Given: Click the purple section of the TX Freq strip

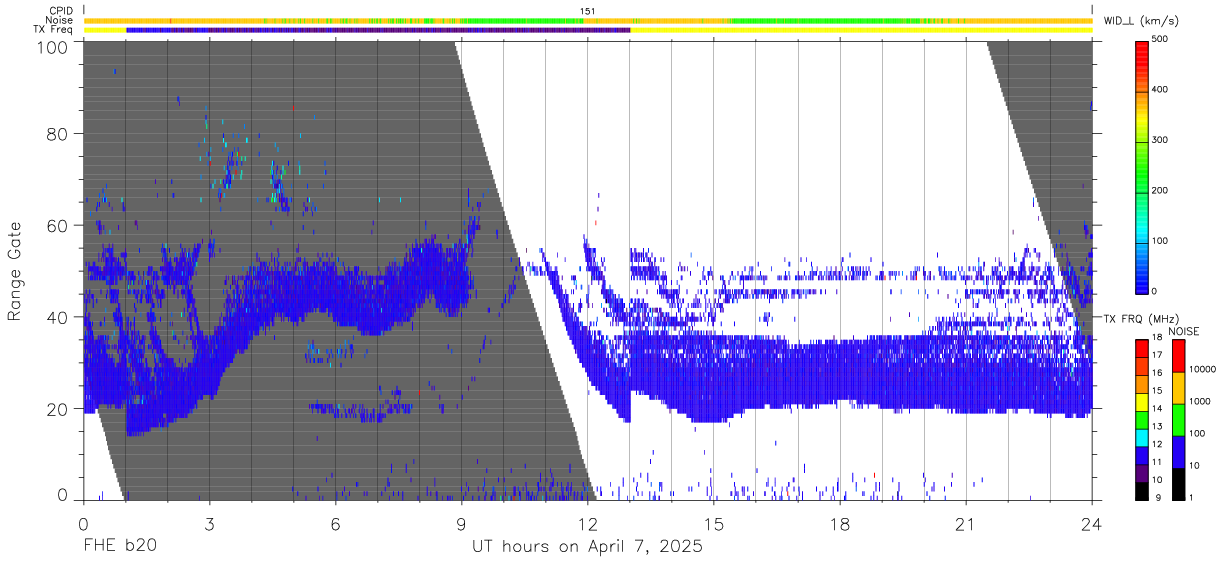Looking at the screenshot, I should pyautogui.click(x=378, y=30).
